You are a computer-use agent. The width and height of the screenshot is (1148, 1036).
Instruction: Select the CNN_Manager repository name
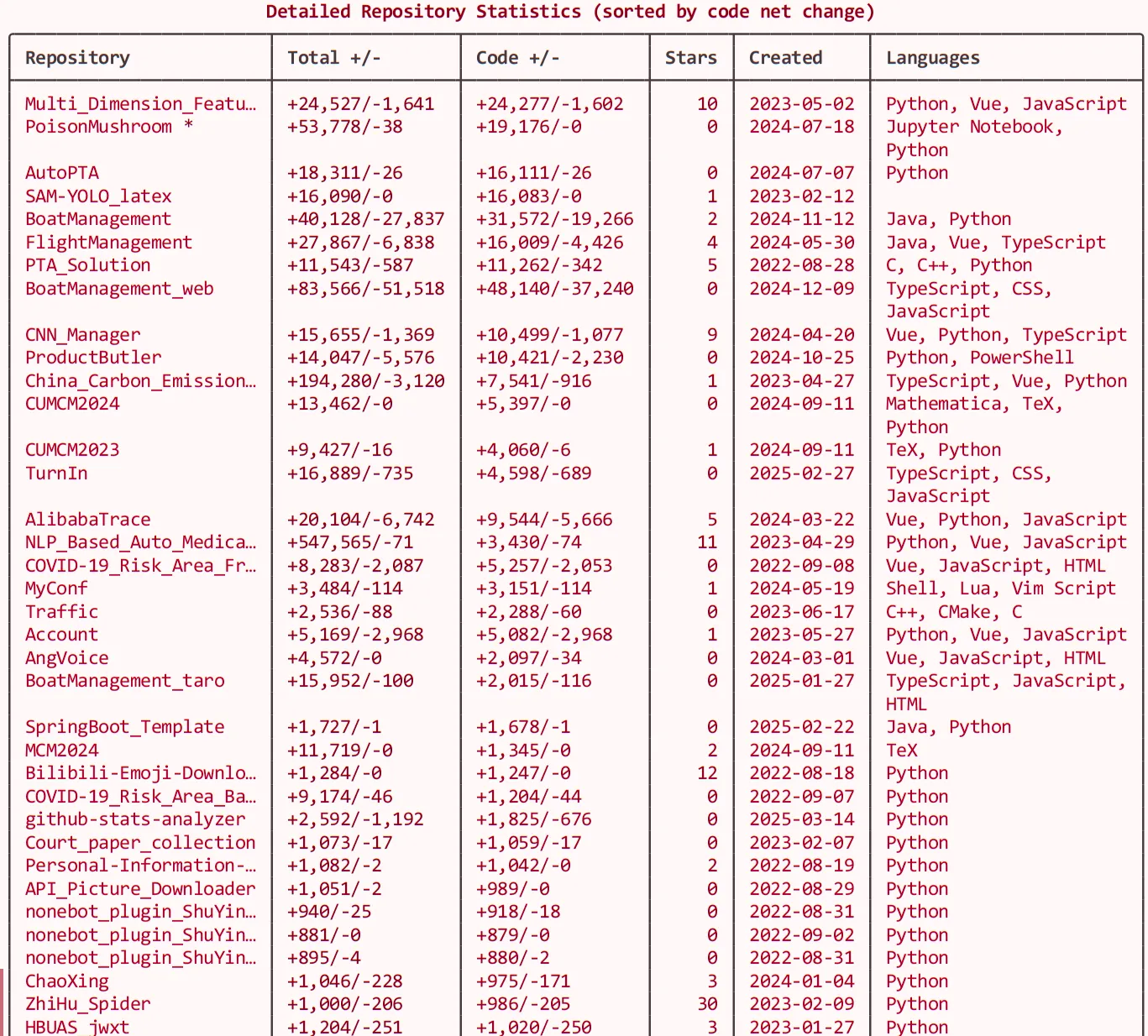tap(83, 335)
